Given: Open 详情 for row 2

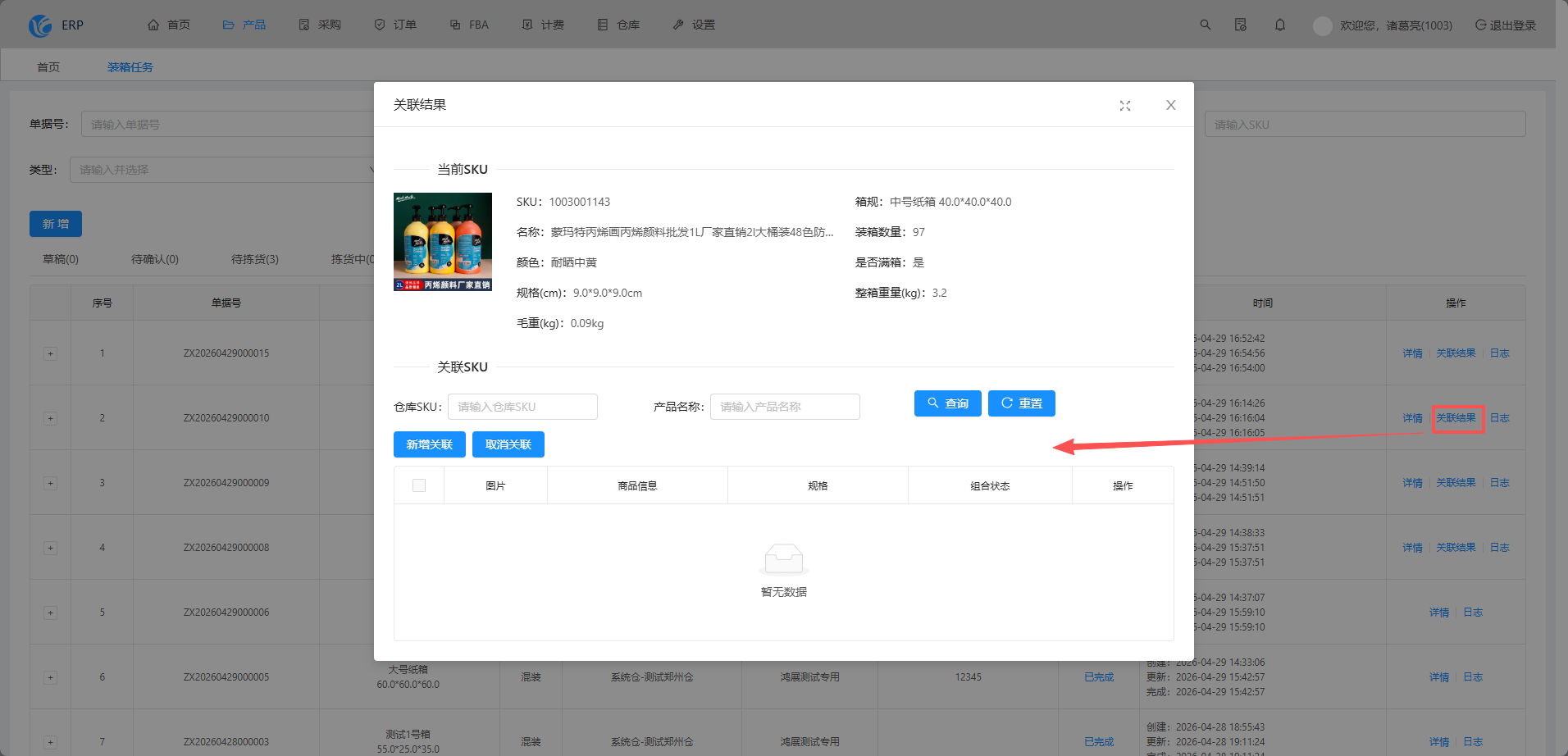Looking at the screenshot, I should [1412, 418].
